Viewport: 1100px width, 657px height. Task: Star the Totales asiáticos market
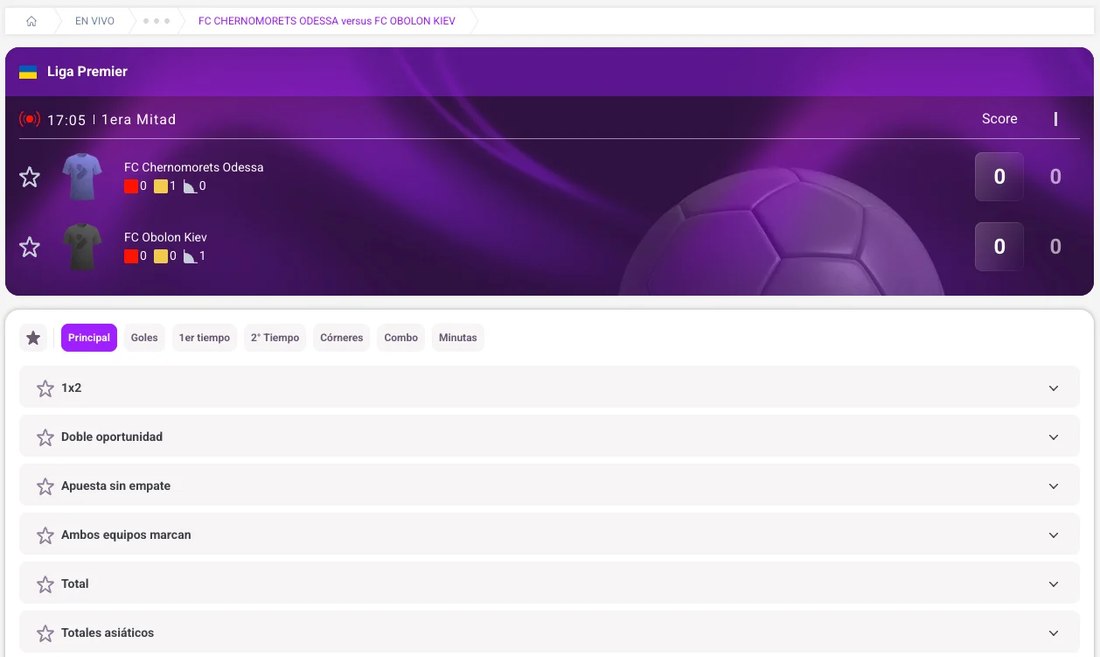(x=46, y=634)
